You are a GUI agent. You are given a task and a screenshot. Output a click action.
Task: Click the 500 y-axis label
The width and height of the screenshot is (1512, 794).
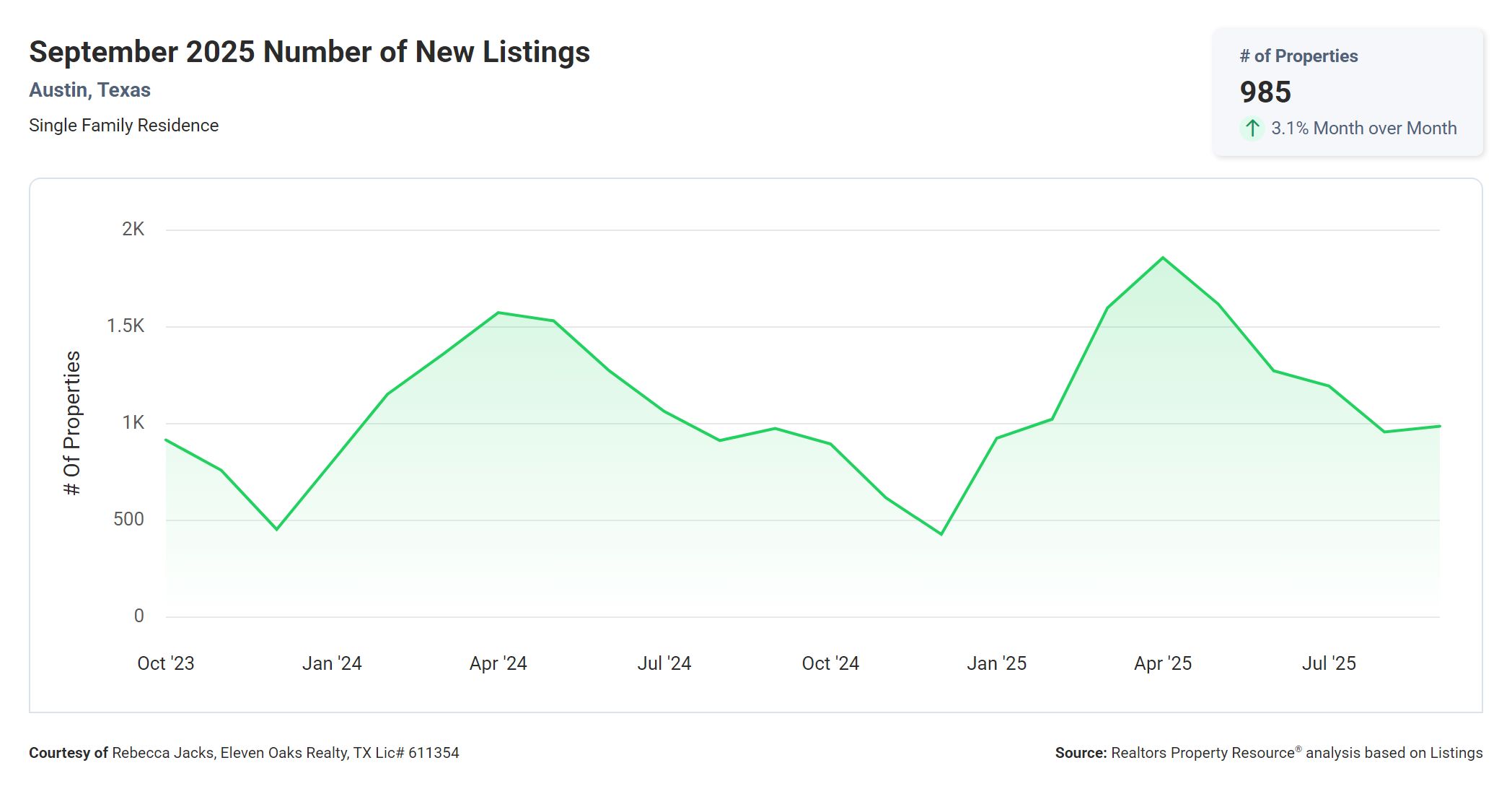coord(128,520)
